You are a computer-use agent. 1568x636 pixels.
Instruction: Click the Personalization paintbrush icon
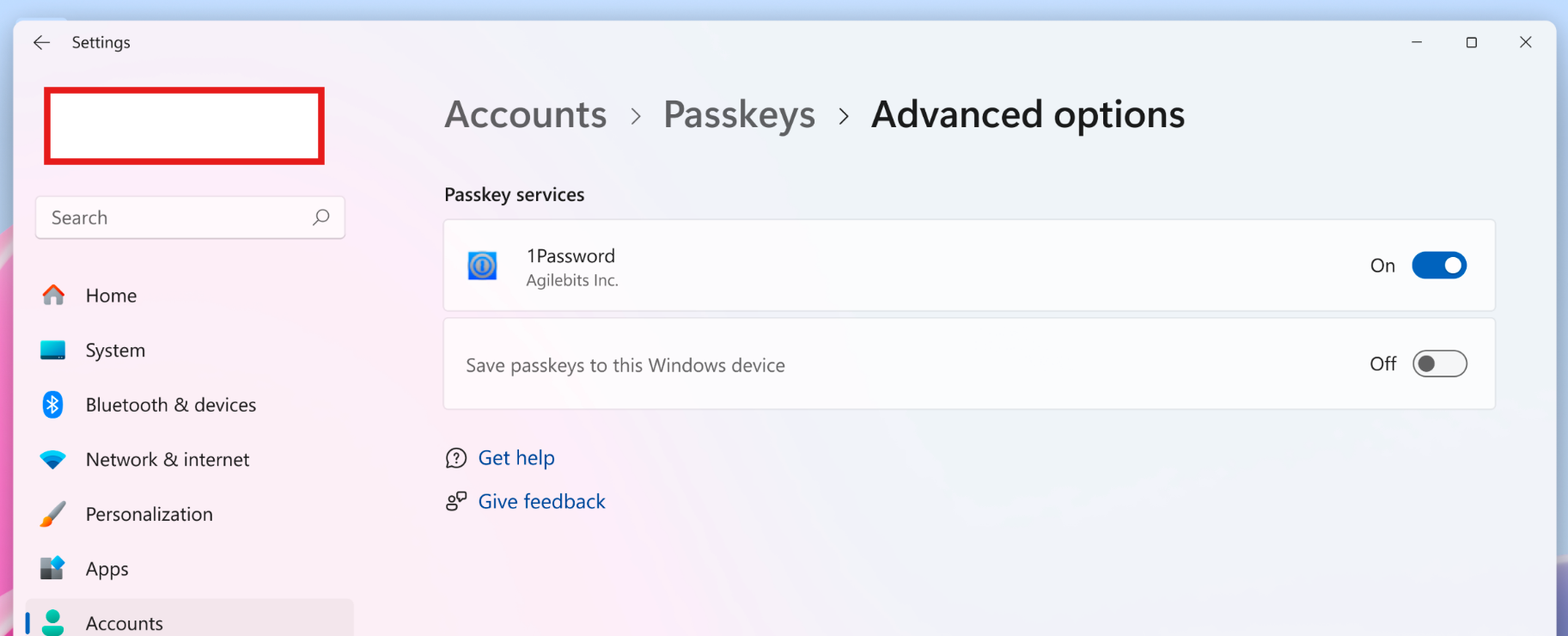click(x=53, y=514)
